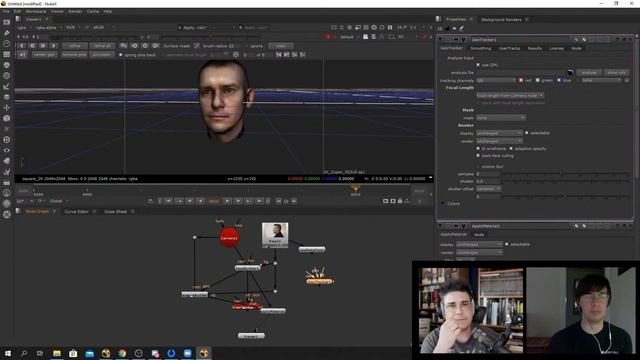
Task: Open the mask dropdown set to none
Action: (501, 118)
